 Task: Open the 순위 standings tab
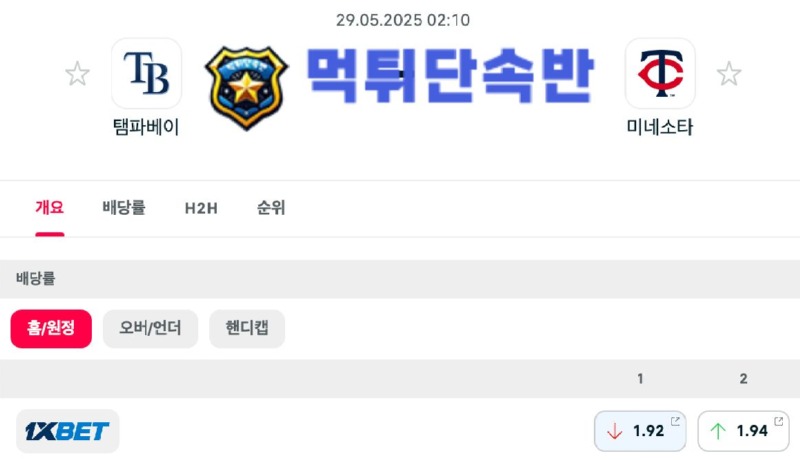click(x=271, y=208)
